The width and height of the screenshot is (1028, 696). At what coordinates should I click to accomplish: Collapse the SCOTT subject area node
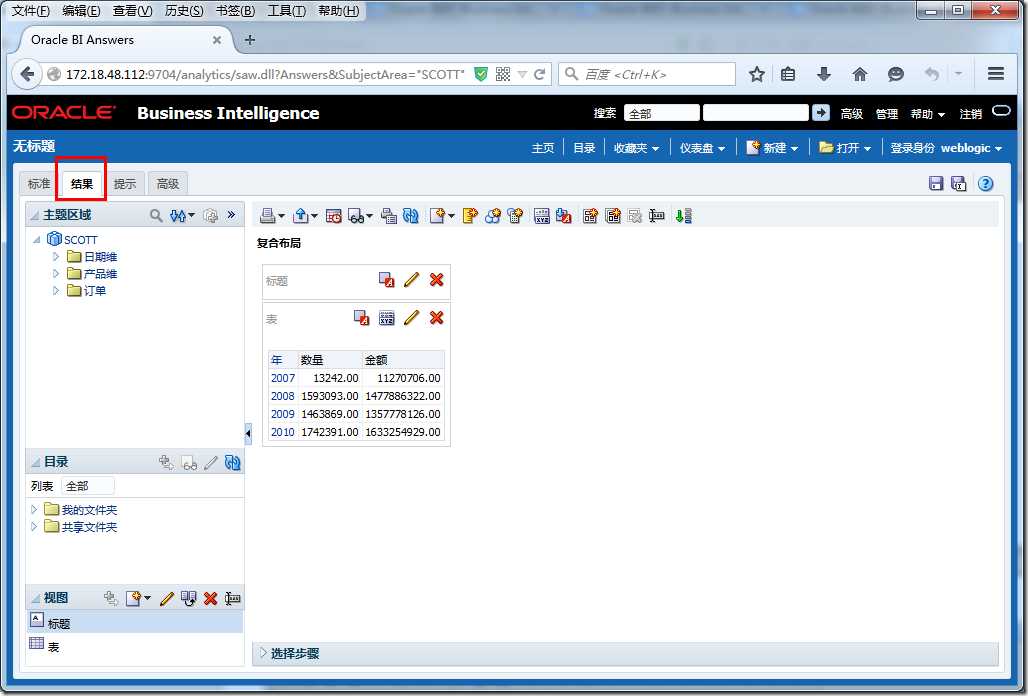point(37,240)
